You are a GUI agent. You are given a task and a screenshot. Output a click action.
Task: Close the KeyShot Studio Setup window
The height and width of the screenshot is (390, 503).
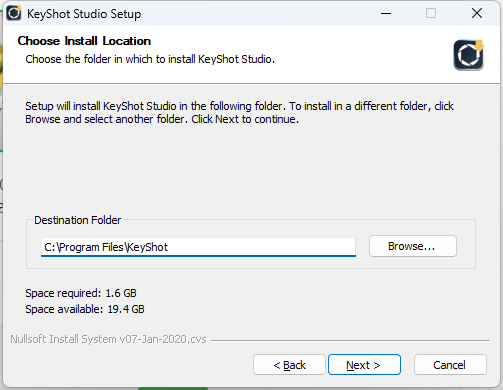point(477,13)
